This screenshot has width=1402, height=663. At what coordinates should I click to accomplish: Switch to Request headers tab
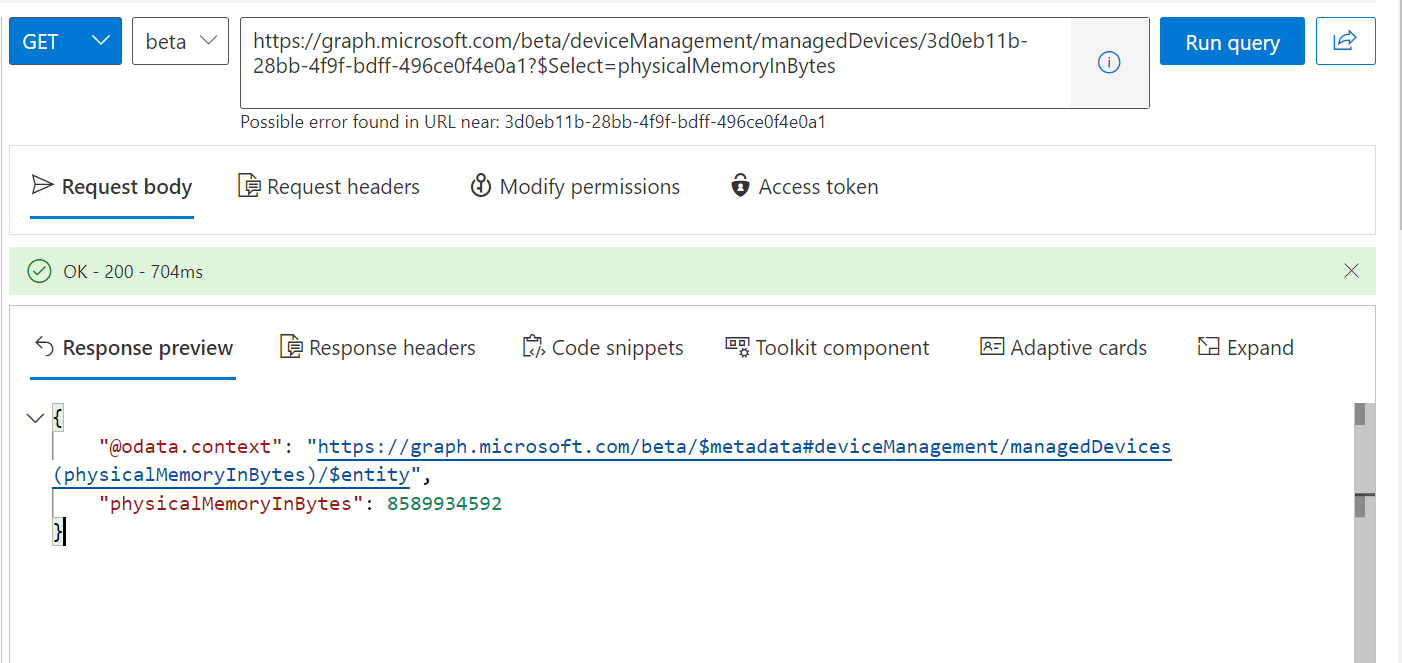point(329,187)
